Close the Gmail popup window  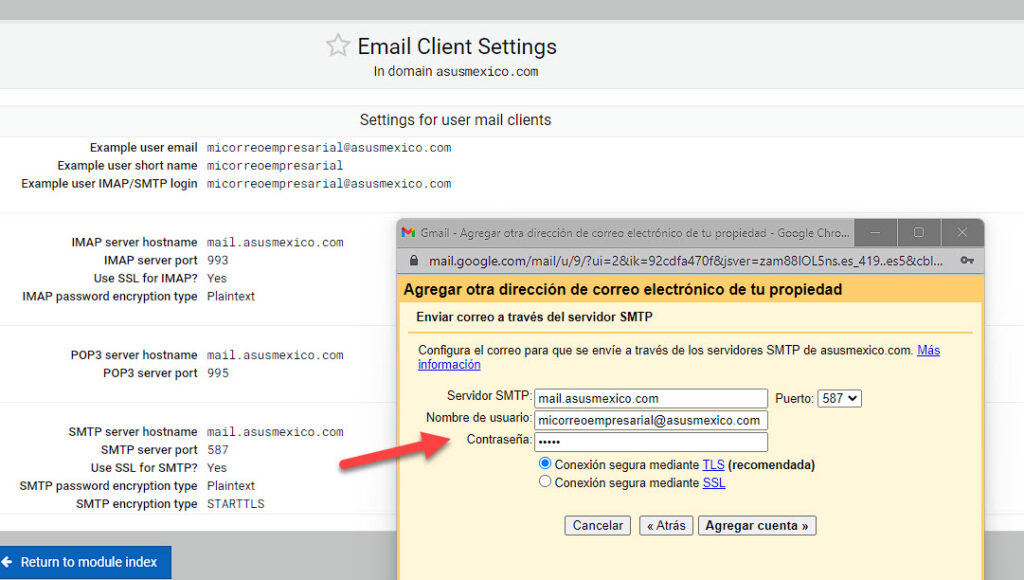961,232
